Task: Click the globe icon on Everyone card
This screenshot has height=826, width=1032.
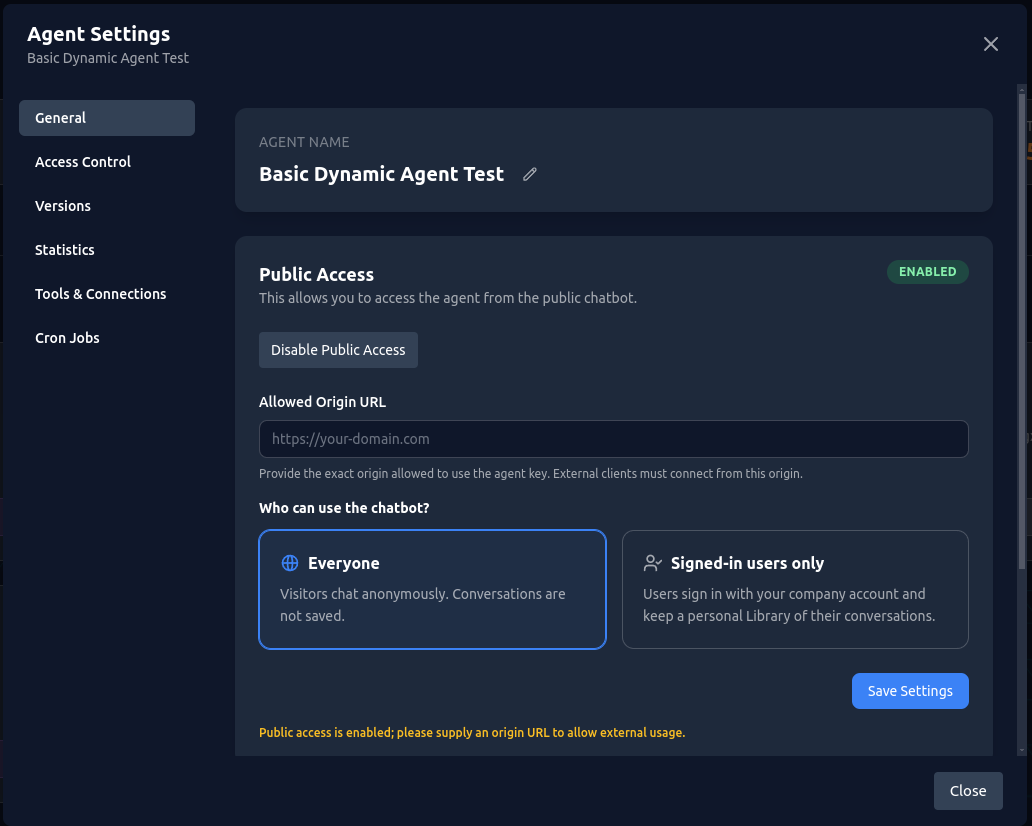Action: [x=290, y=563]
